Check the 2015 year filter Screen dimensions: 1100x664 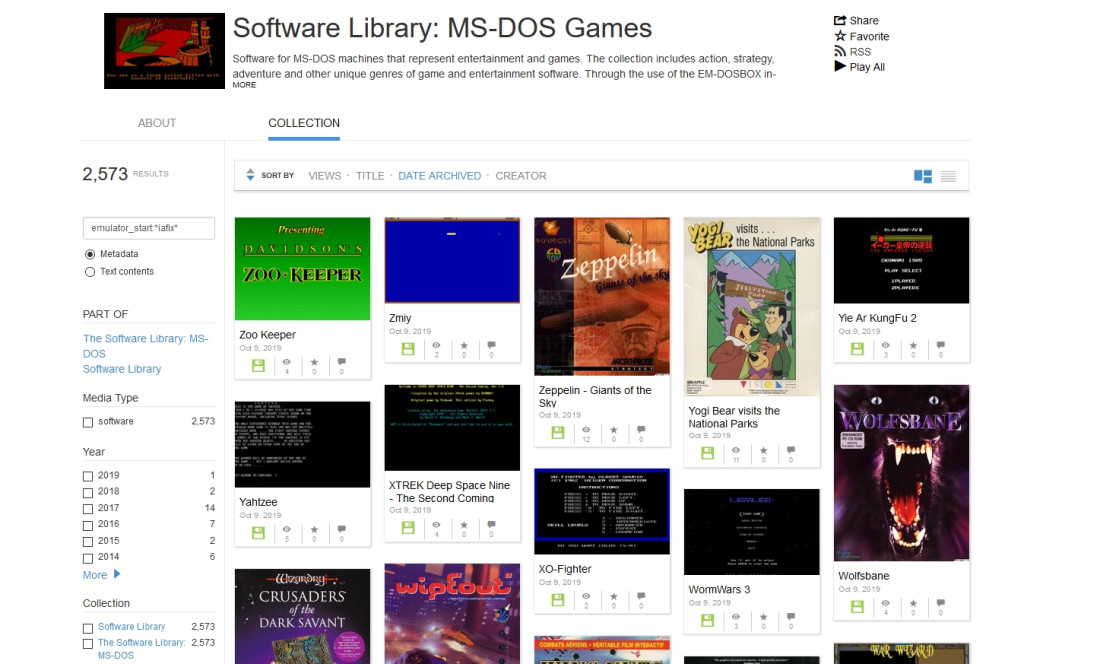pyautogui.click(x=88, y=542)
